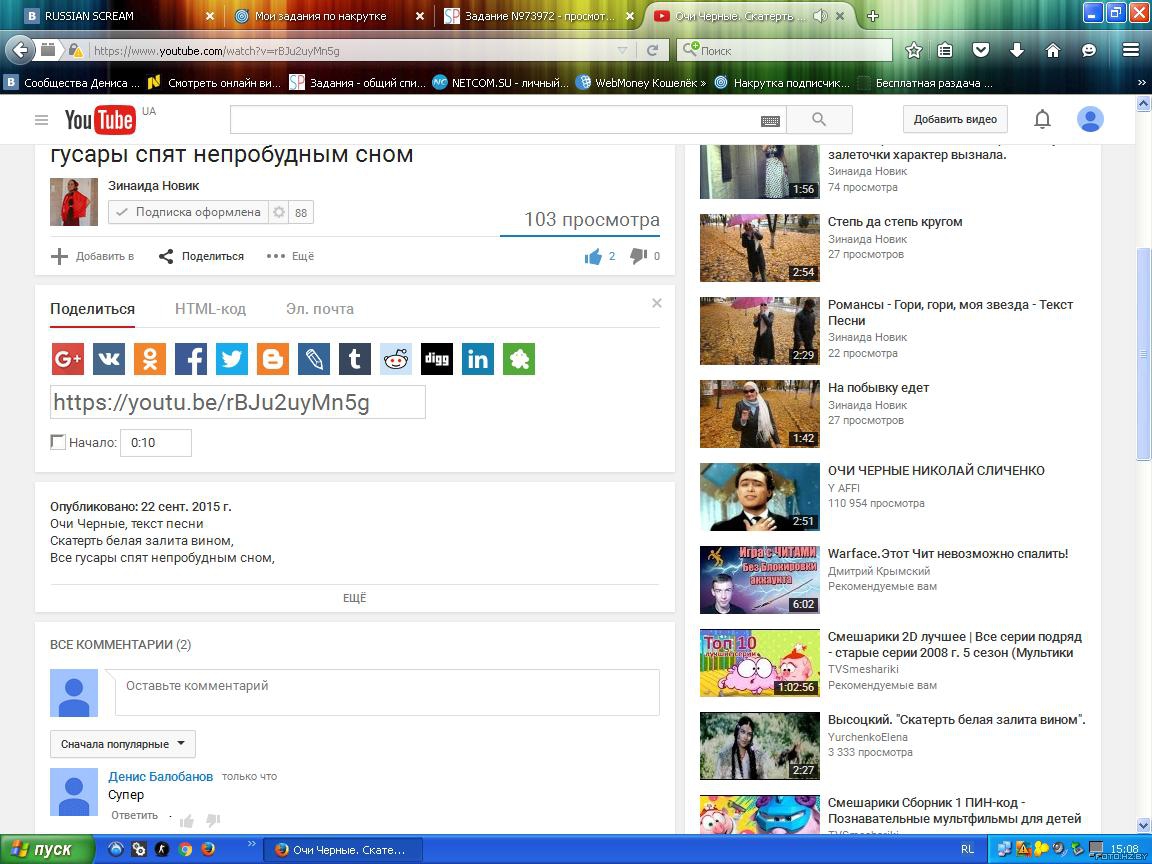Image resolution: width=1152 pixels, height=864 pixels.
Task: Click the Добавить видео upload button
Action: pyautogui.click(x=955, y=119)
